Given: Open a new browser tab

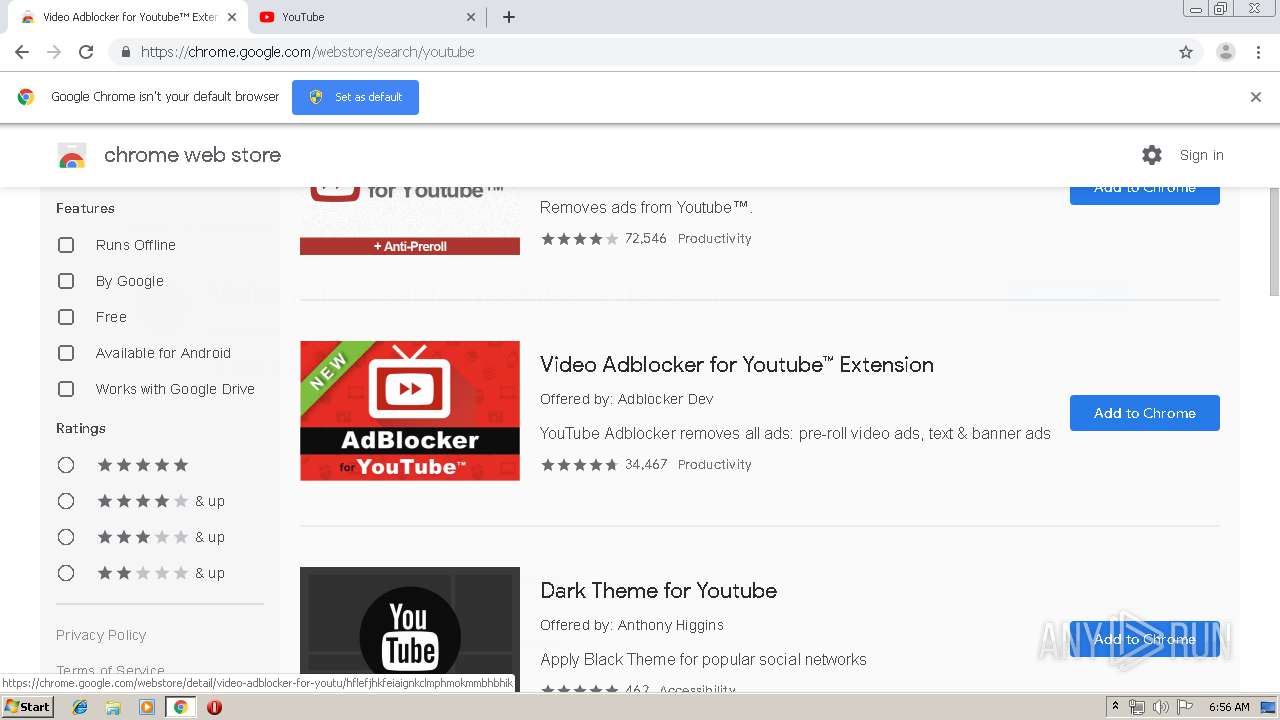Looking at the screenshot, I should pos(509,17).
